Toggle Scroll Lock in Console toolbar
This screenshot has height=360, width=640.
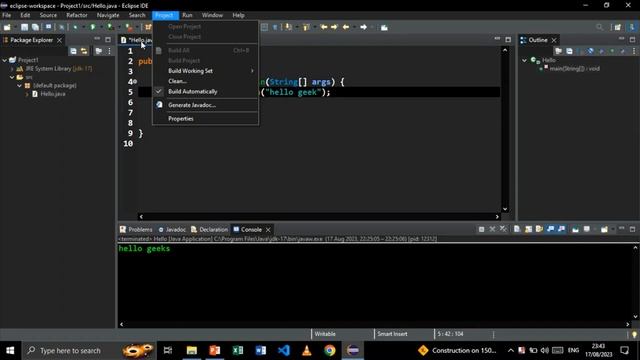point(528,229)
